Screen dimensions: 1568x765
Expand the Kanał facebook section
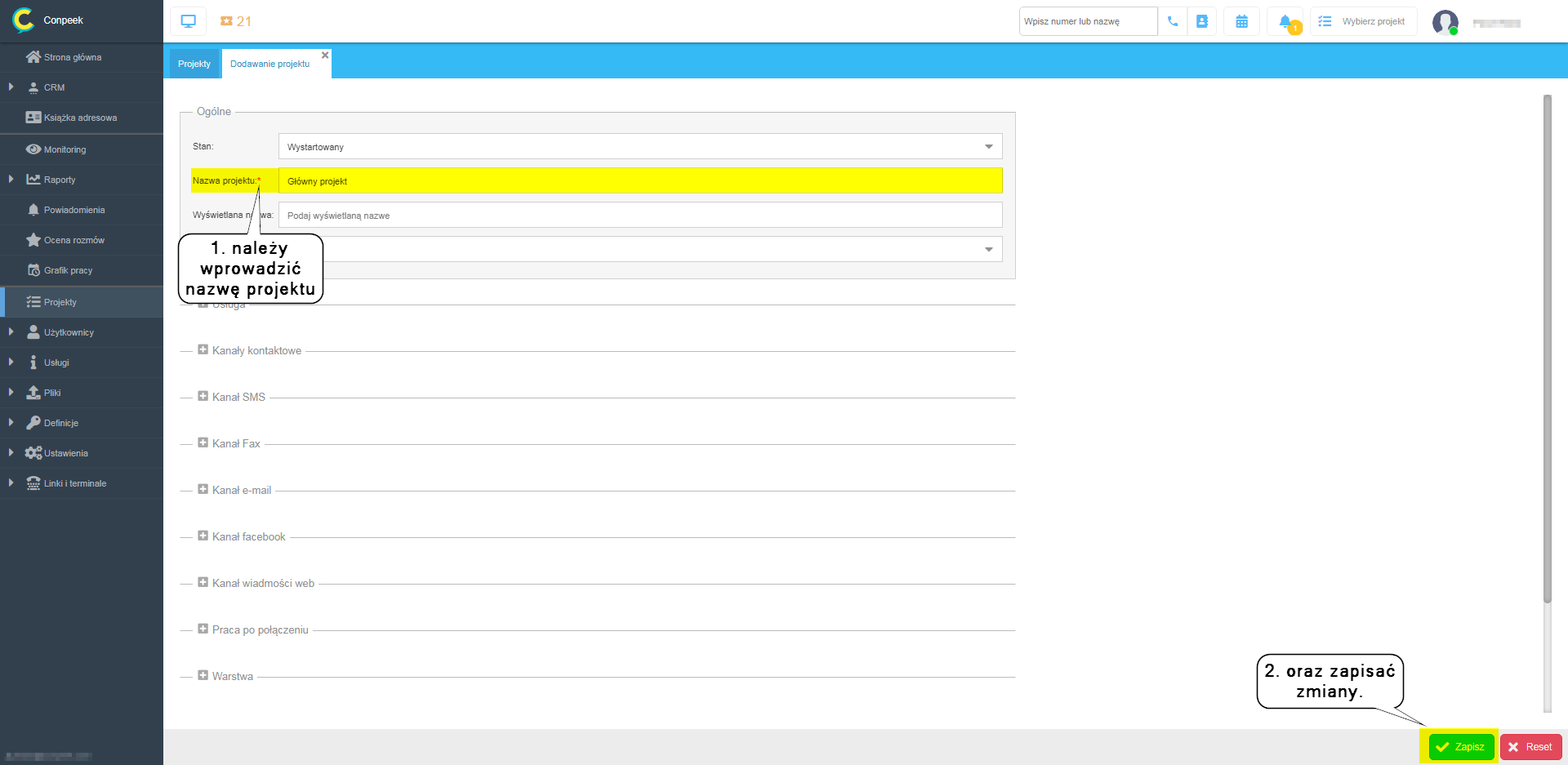[x=203, y=536]
